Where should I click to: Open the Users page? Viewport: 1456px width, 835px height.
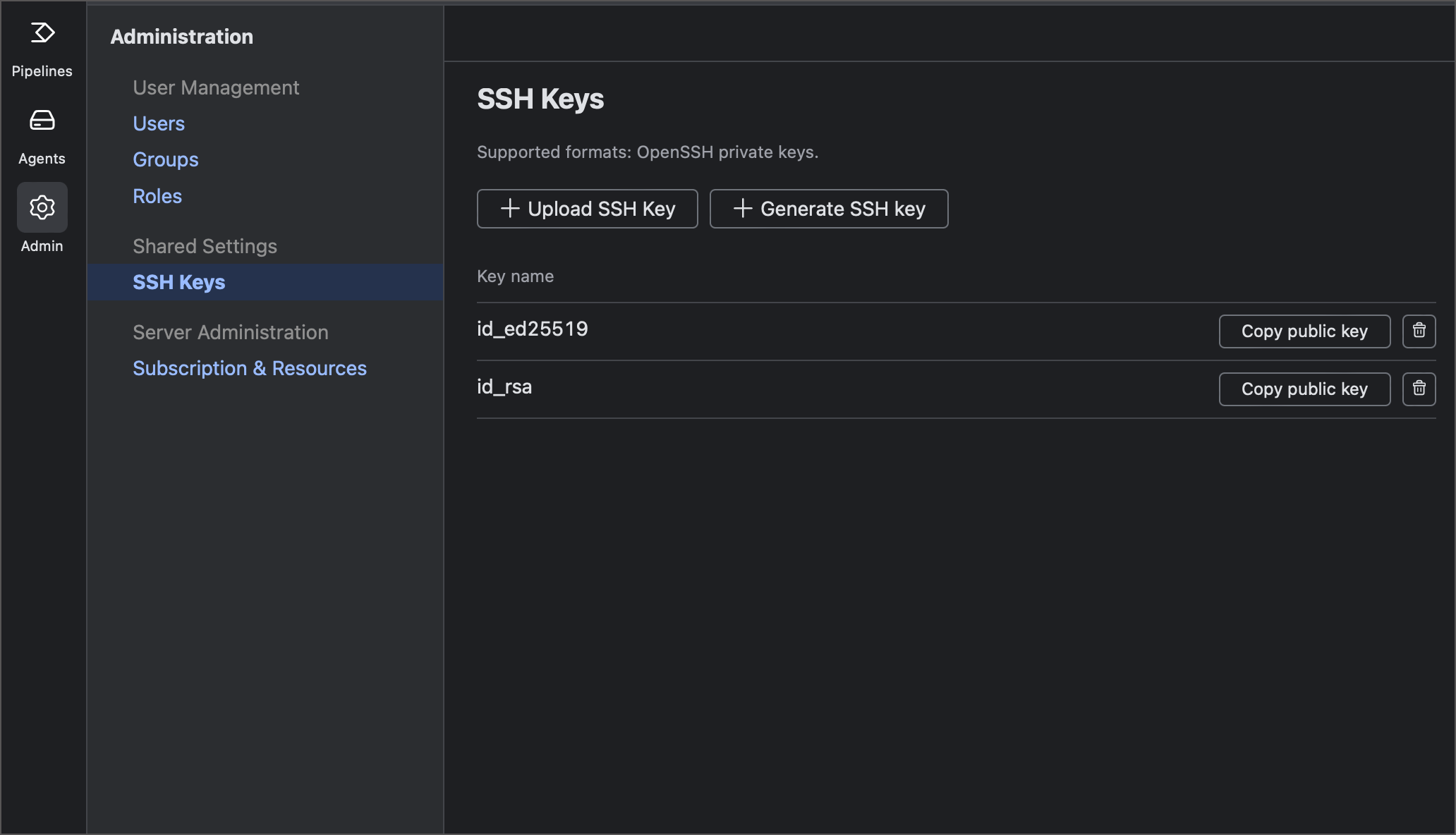[x=158, y=123]
